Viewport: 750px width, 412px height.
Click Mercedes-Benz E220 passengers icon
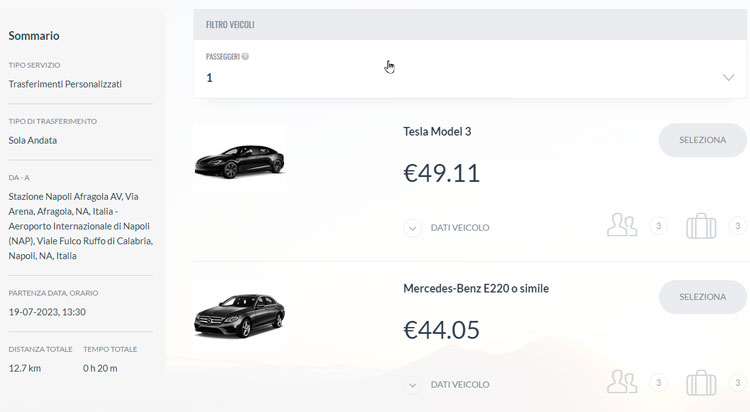coord(622,382)
